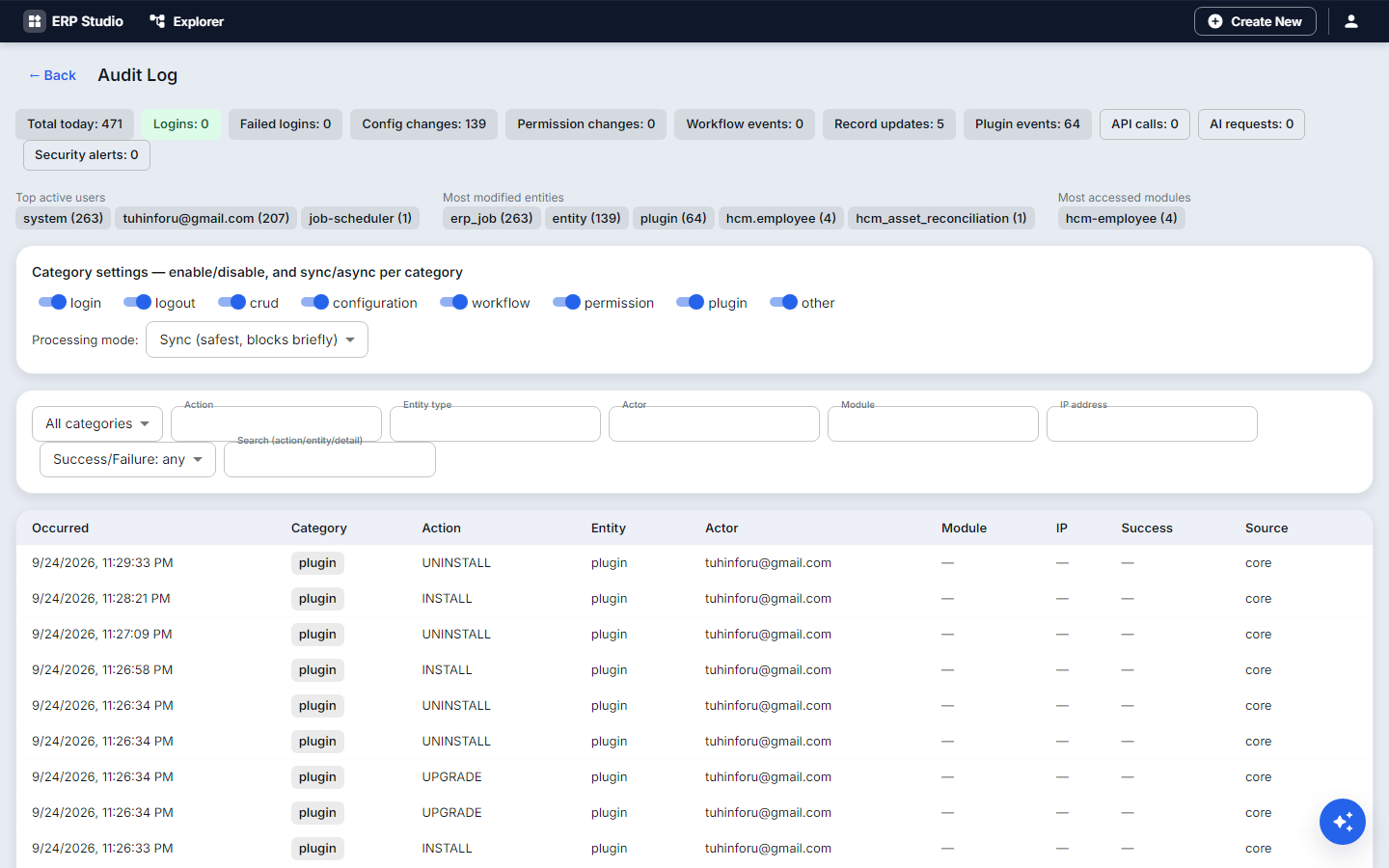Click the Config changes: 139 chip
The width and height of the screenshot is (1389, 868).
click(424, 124)
